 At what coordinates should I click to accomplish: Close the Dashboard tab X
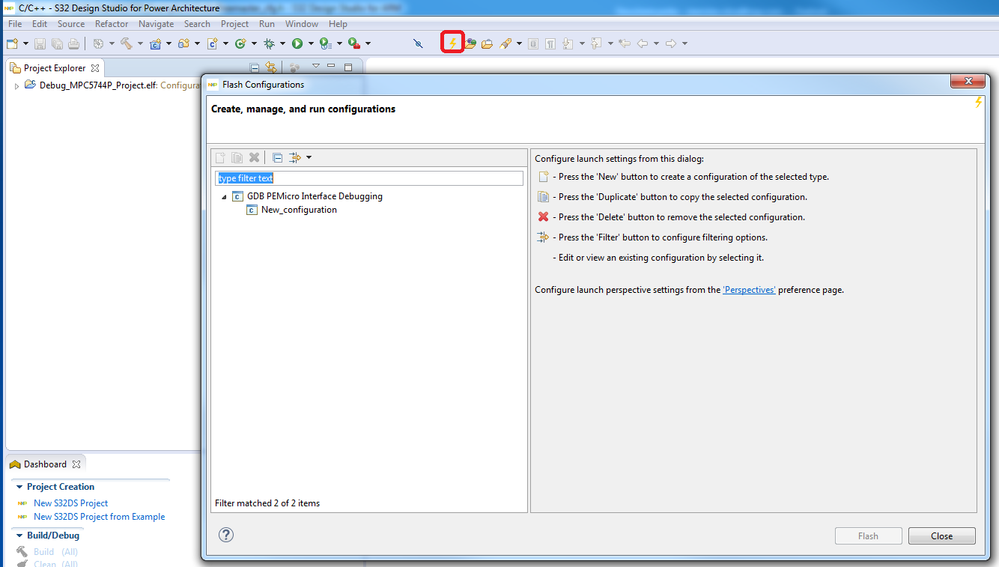tap(76, 464)
